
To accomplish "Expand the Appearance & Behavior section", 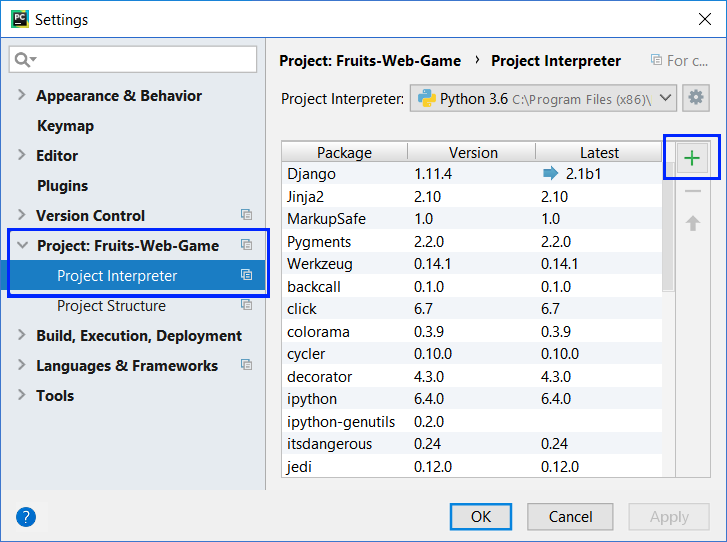I will 22,96.
